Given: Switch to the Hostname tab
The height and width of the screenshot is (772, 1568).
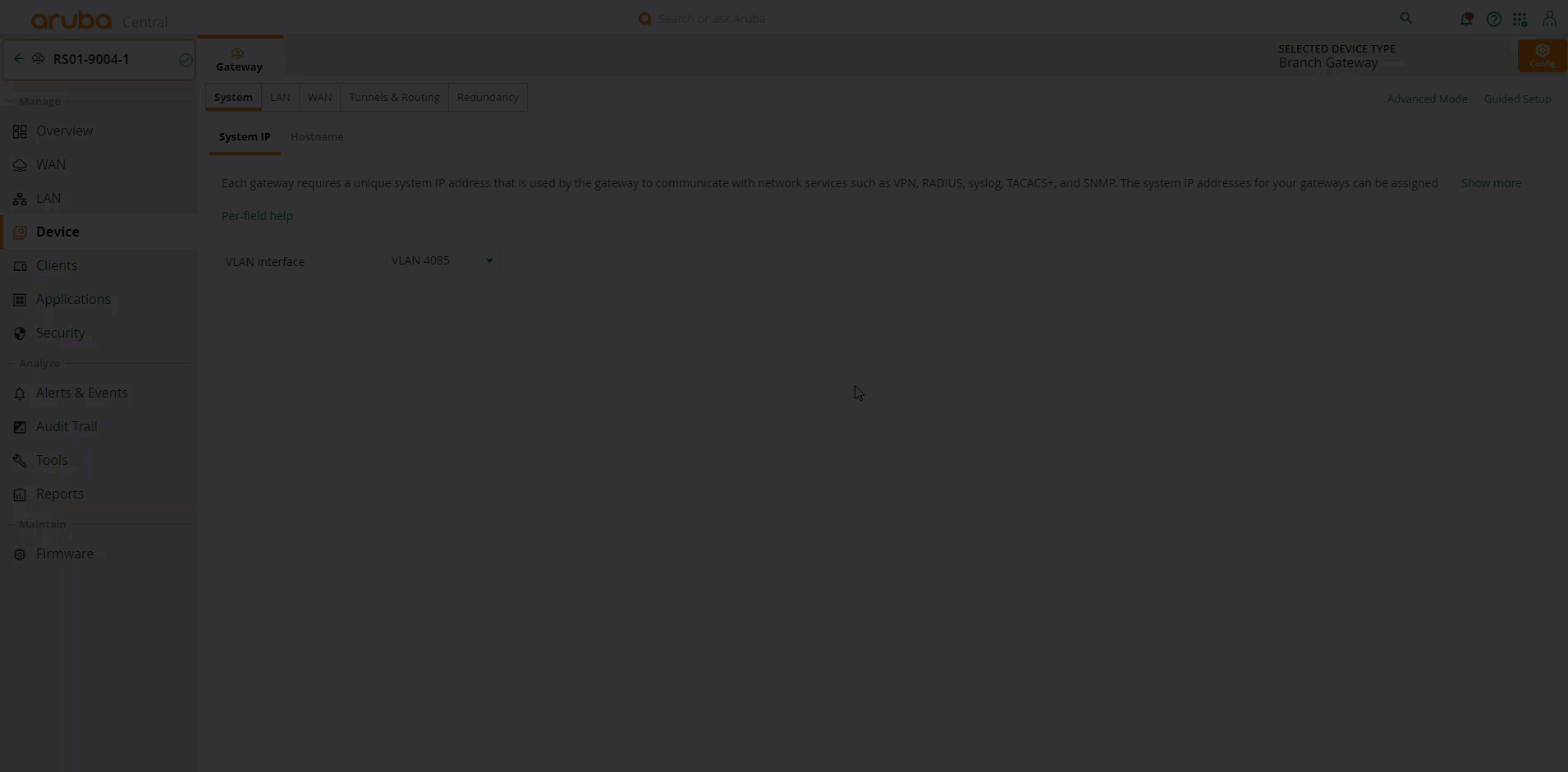Looking at the screenshot, I should (x=317, y=137).
